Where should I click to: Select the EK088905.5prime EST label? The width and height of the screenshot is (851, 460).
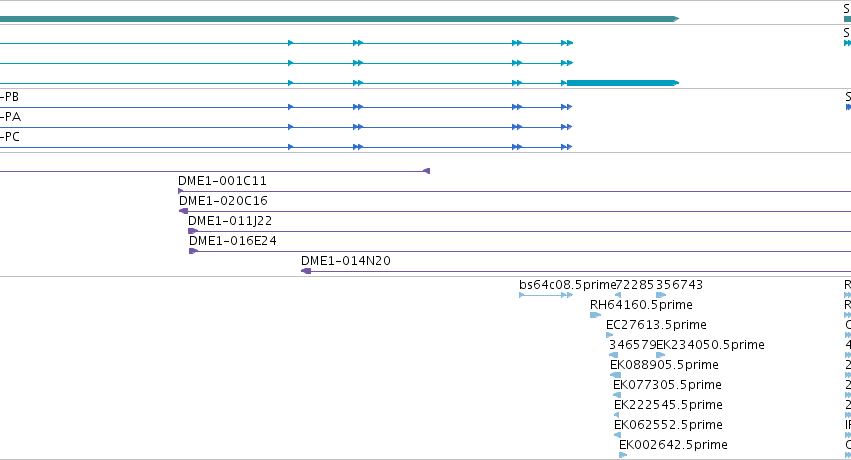(664, 365)
